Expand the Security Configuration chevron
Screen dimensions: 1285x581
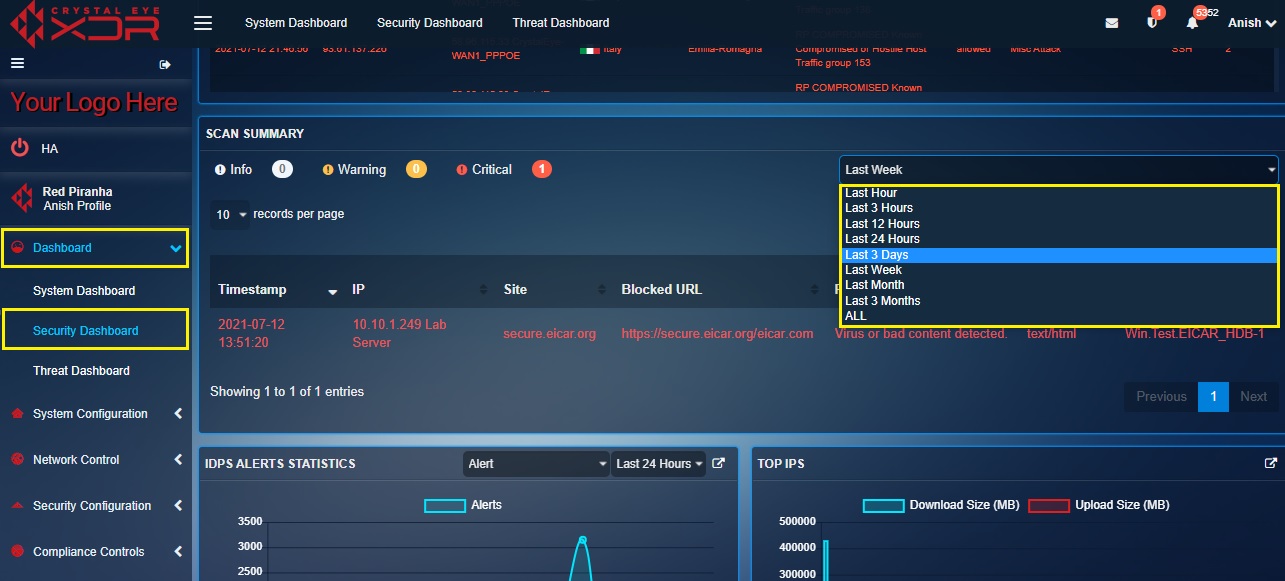click(x=178, y=506)
